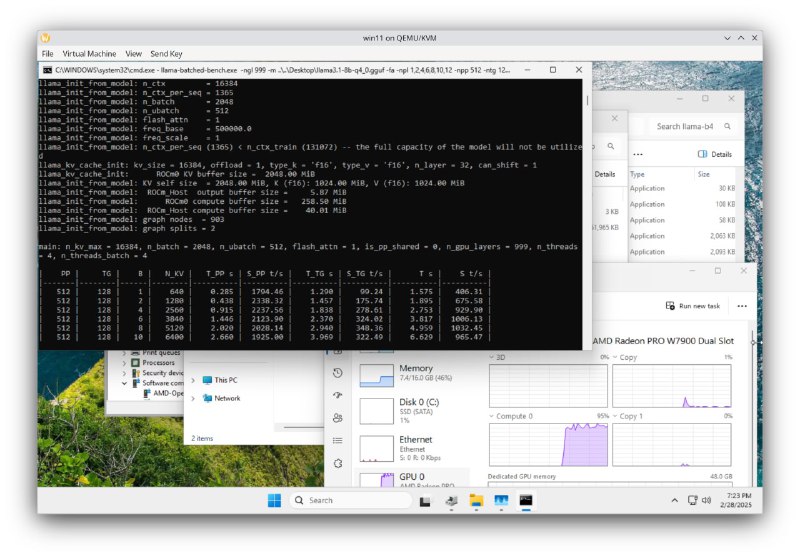Collapse Software components in Device Manager

pos(124,383)
